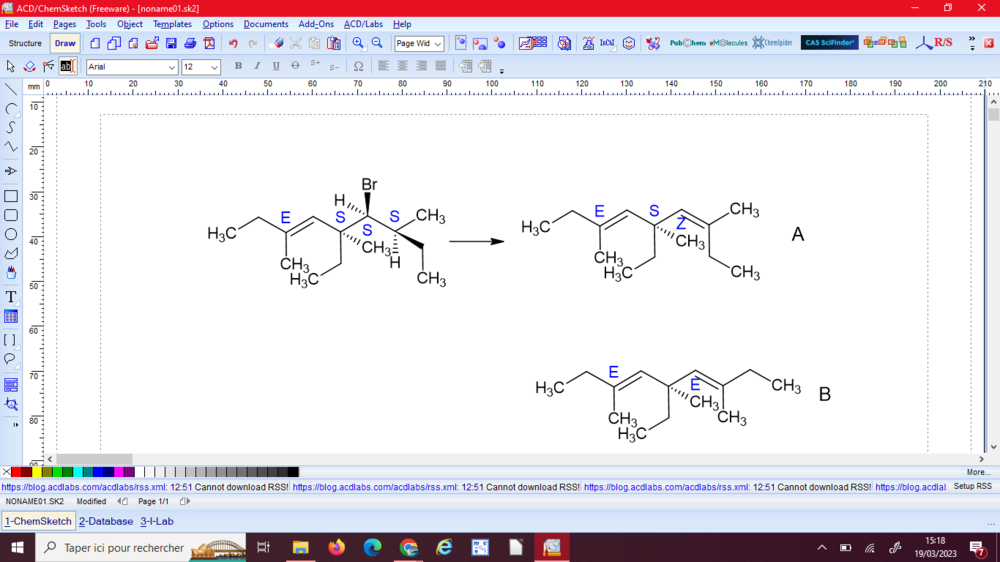
Task: Pick the red swatch in color palette
Action: 16,472
